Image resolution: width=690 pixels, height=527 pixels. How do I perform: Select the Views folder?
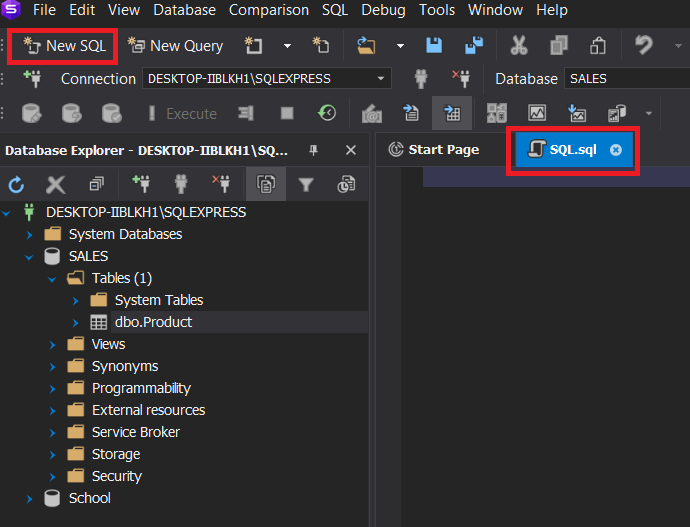click(x=108, y=344)
